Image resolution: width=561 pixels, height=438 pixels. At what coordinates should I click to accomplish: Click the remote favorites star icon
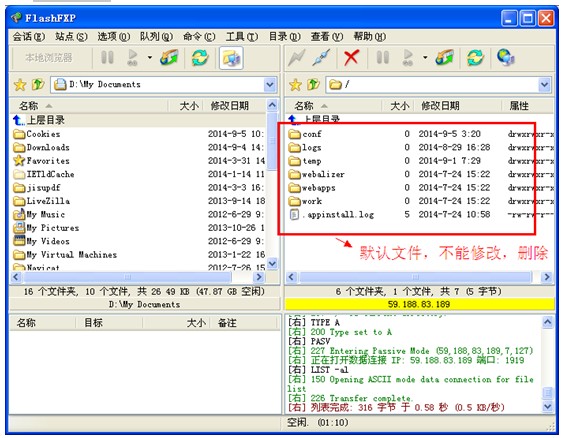point(296,85)
